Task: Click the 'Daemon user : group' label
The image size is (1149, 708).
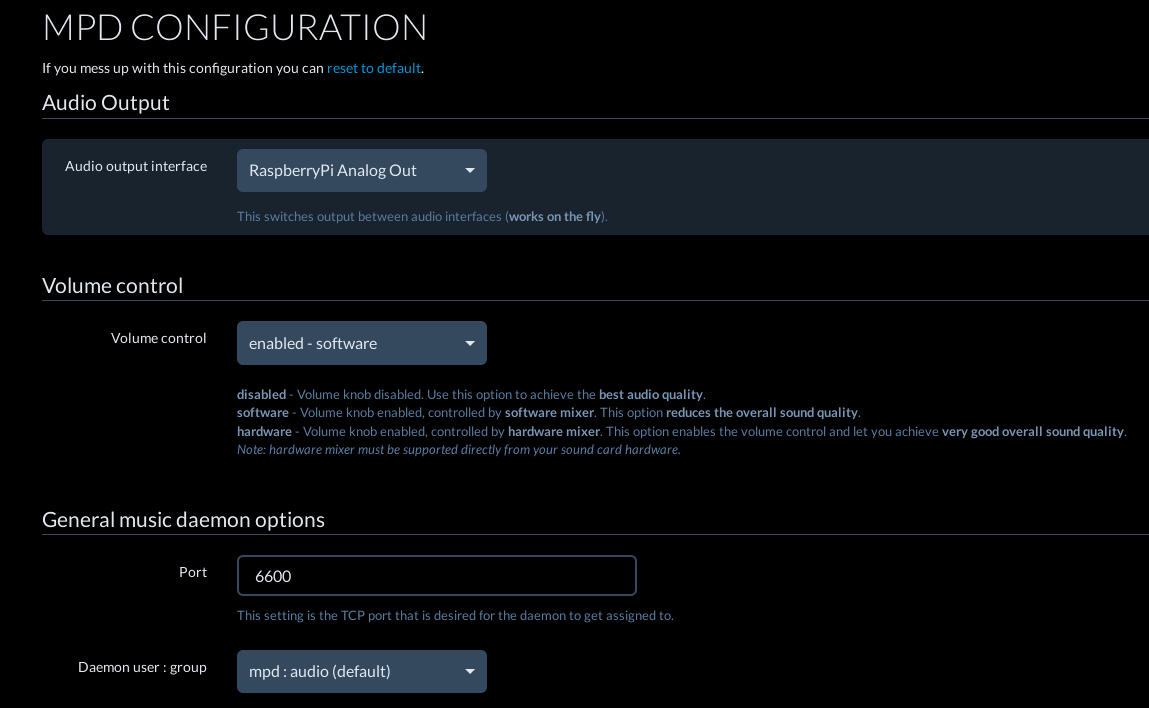Action: click(142, 667)
